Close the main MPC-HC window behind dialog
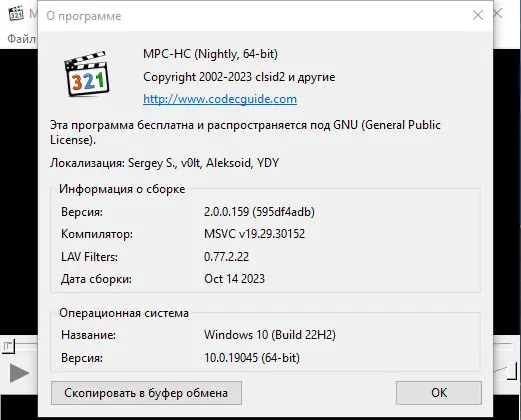This screenshot has width=521, height=420. click(x=498, y=13)
